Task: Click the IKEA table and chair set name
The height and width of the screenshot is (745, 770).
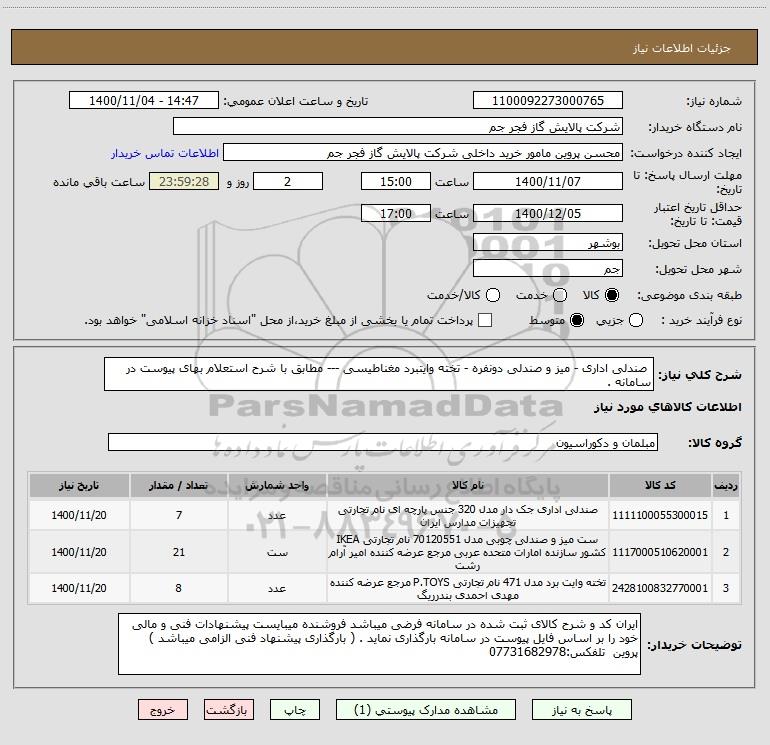Action: [x=468, y=552]
